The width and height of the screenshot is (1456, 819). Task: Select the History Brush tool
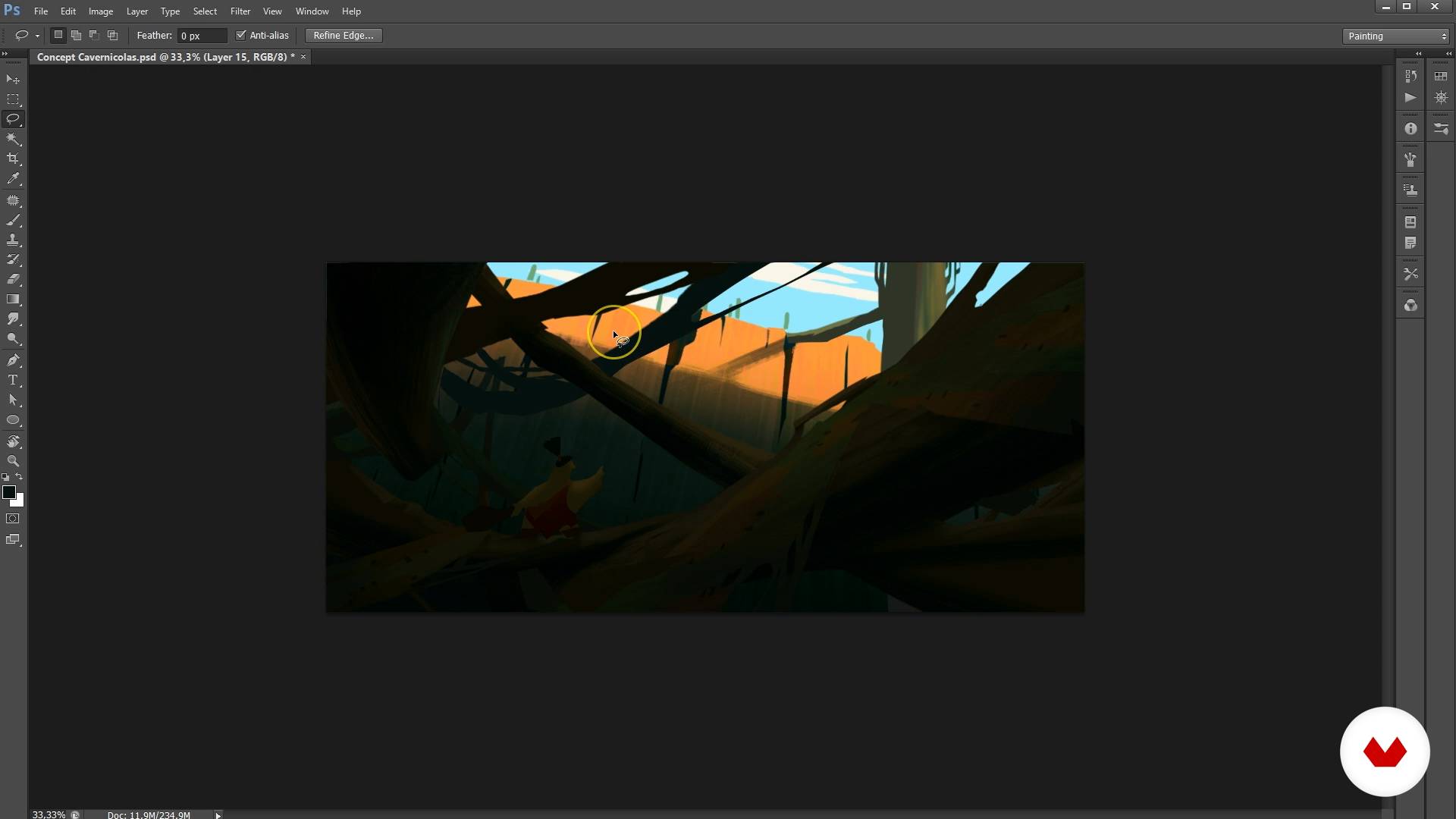(13, 260)
